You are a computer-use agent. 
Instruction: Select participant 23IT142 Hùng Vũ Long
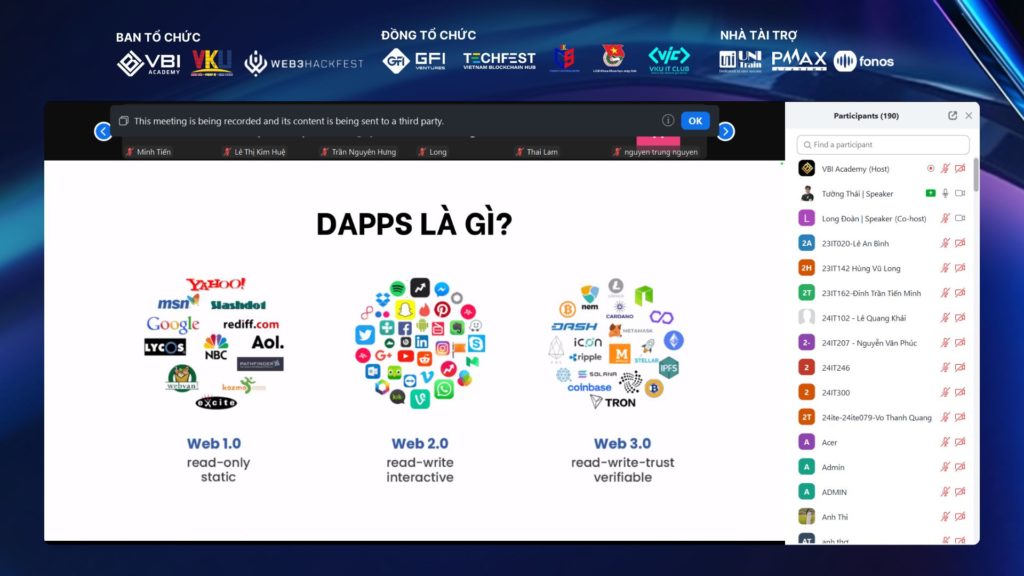[x=861, y=268]
